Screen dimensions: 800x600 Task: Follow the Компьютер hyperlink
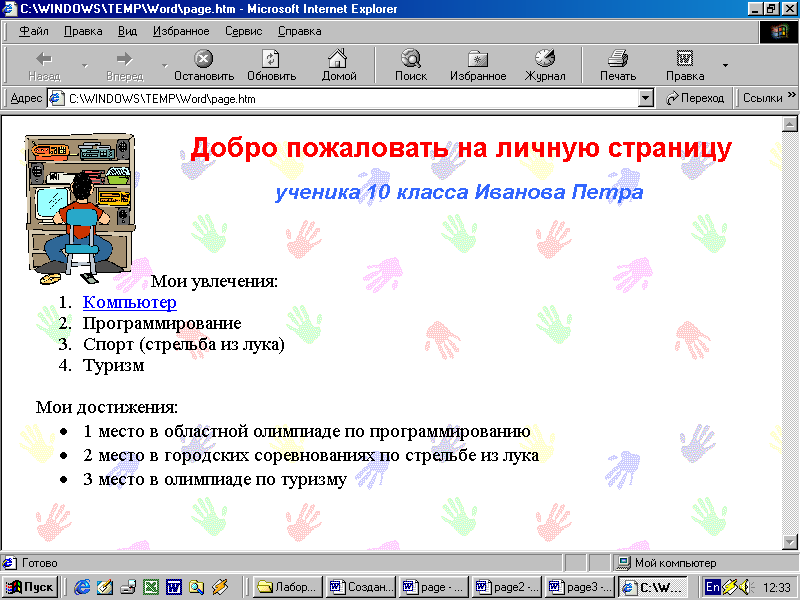click(x=130, y=302)
